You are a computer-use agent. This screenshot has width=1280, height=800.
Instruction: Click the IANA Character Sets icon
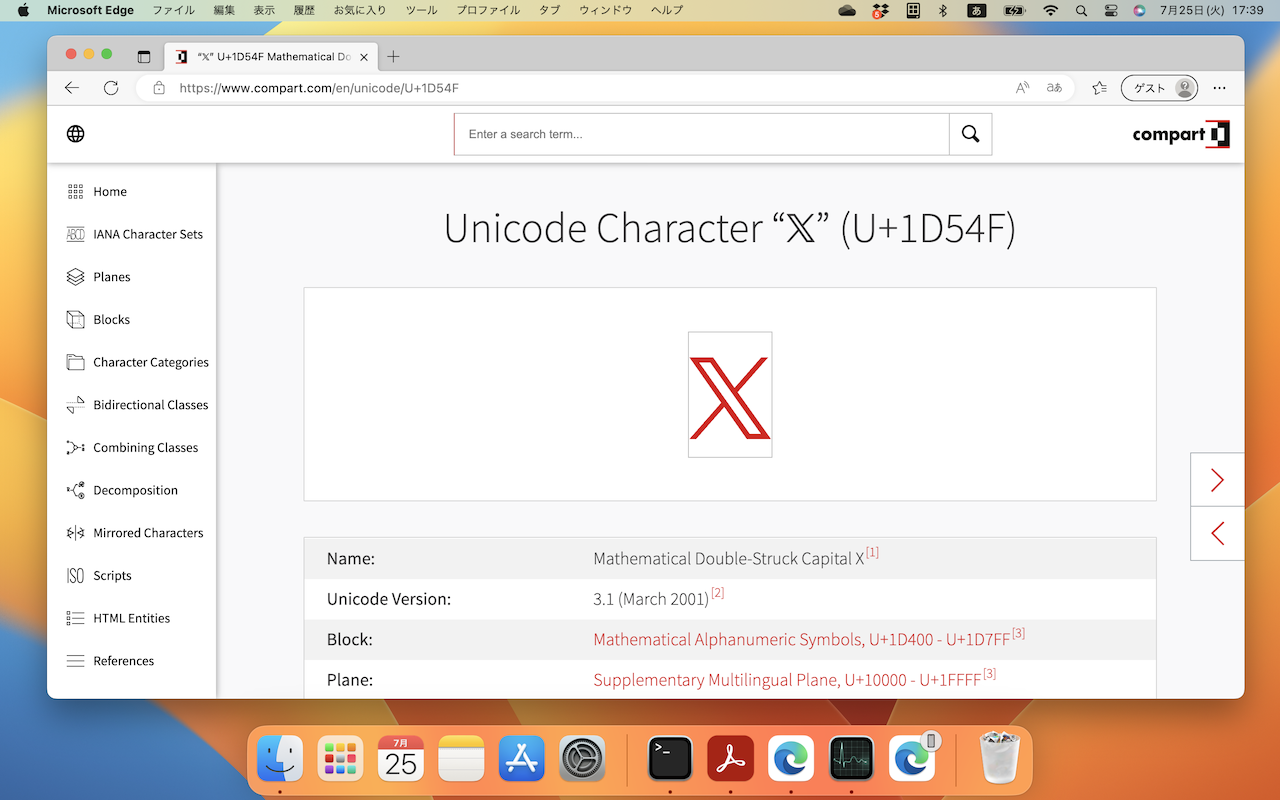click(75, 234)
